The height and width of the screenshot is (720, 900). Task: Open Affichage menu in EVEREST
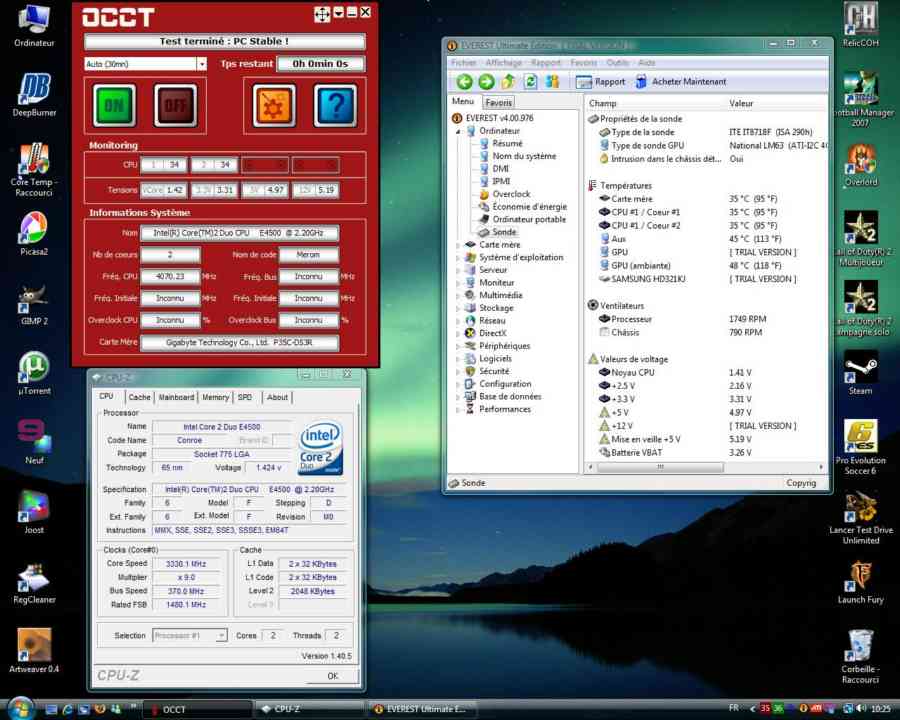pos(503,63)
